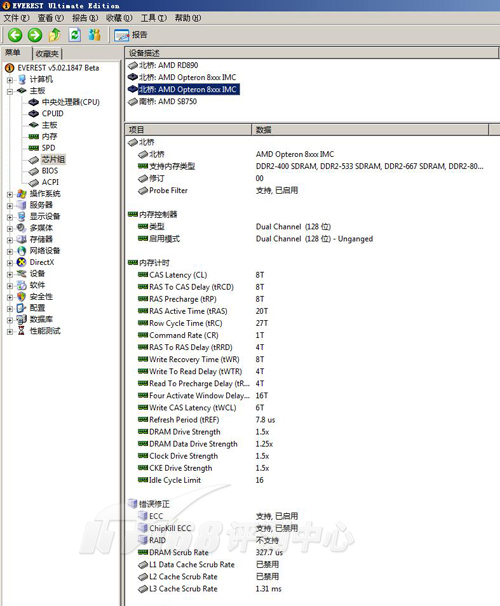Switch to the 收藏夹 tab

point(47,54)
